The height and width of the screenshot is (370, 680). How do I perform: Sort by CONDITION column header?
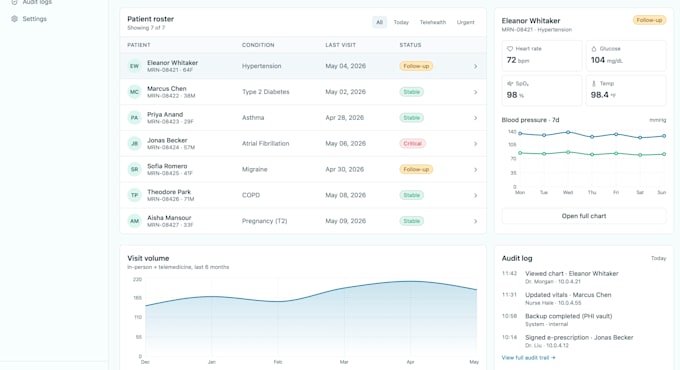pyautogui.click(x=258, y=45)
